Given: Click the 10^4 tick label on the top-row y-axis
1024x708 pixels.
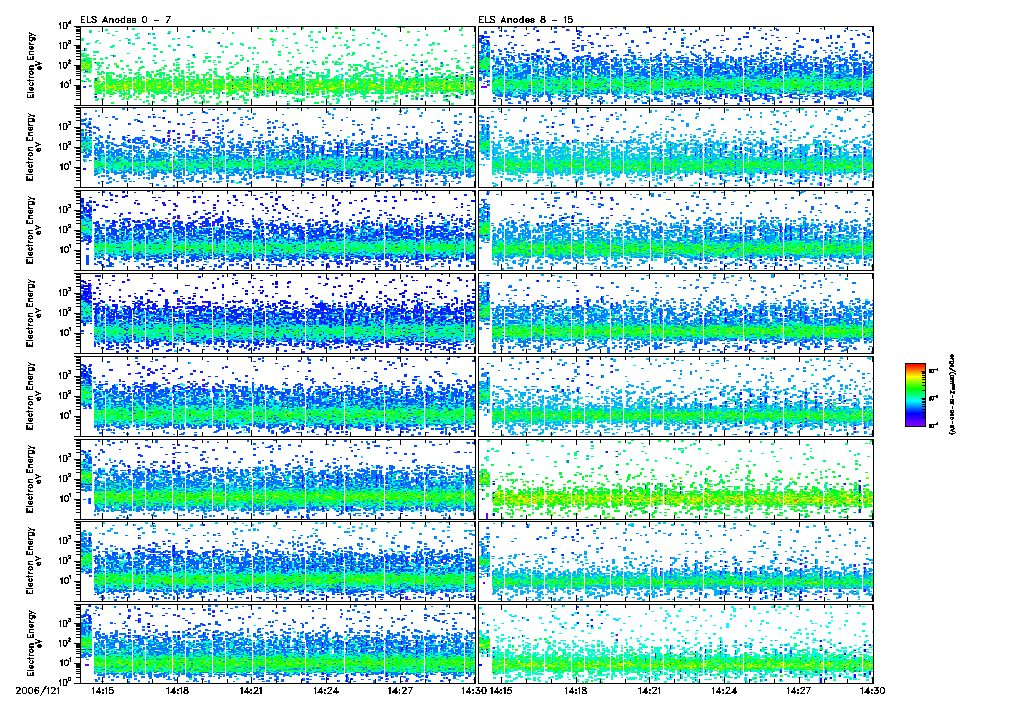Looking at the screenshot, I should pos(65,26).
